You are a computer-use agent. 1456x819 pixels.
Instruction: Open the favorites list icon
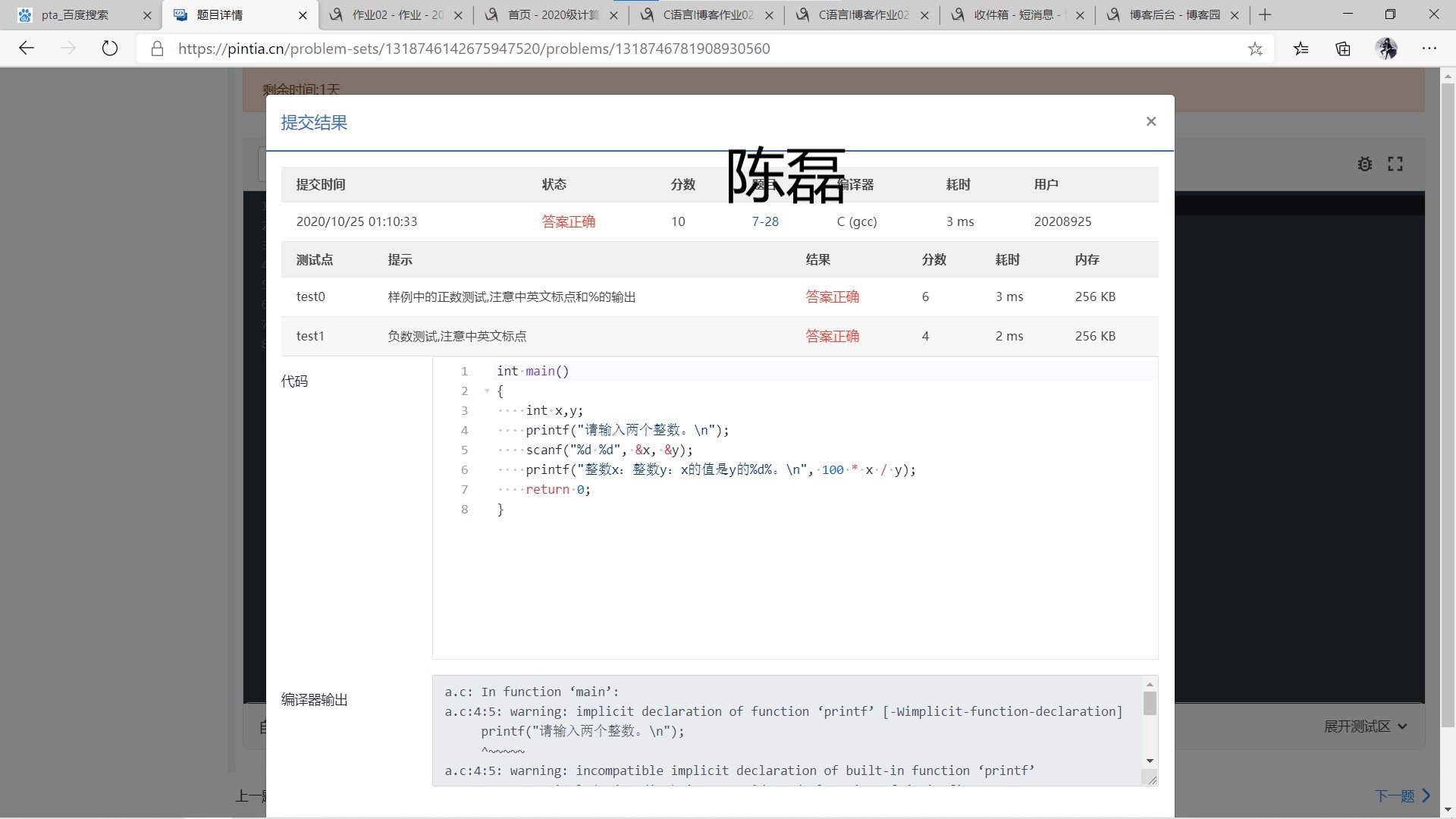tap(1301, 49)
